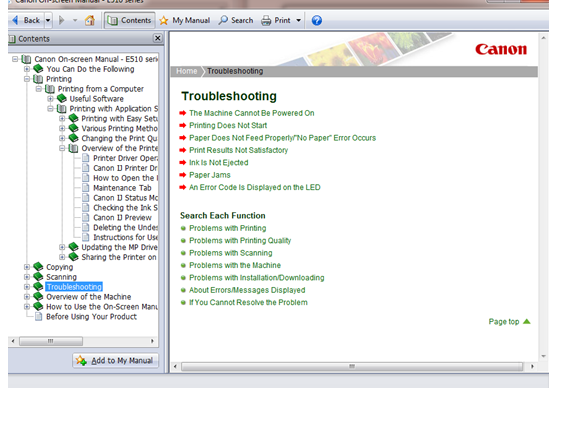The height and width of the screenshot is (423, 577).
Task: Click the Home breadcrumb link
Action: pos(187,71)
